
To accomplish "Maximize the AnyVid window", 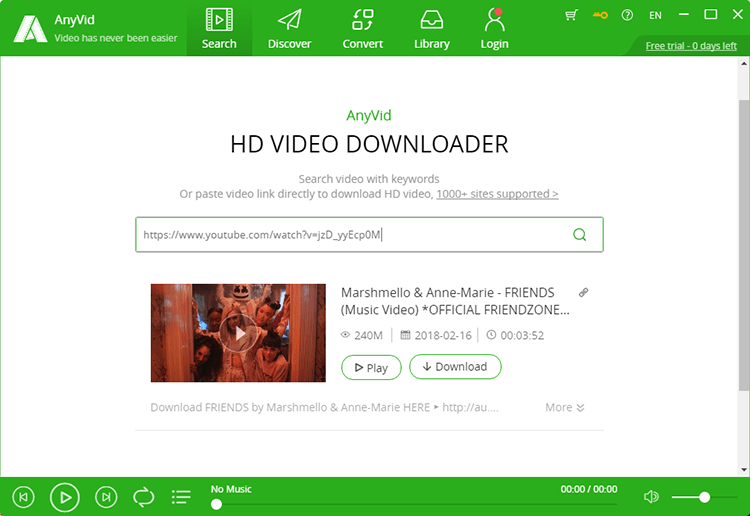I will [710, 14].
